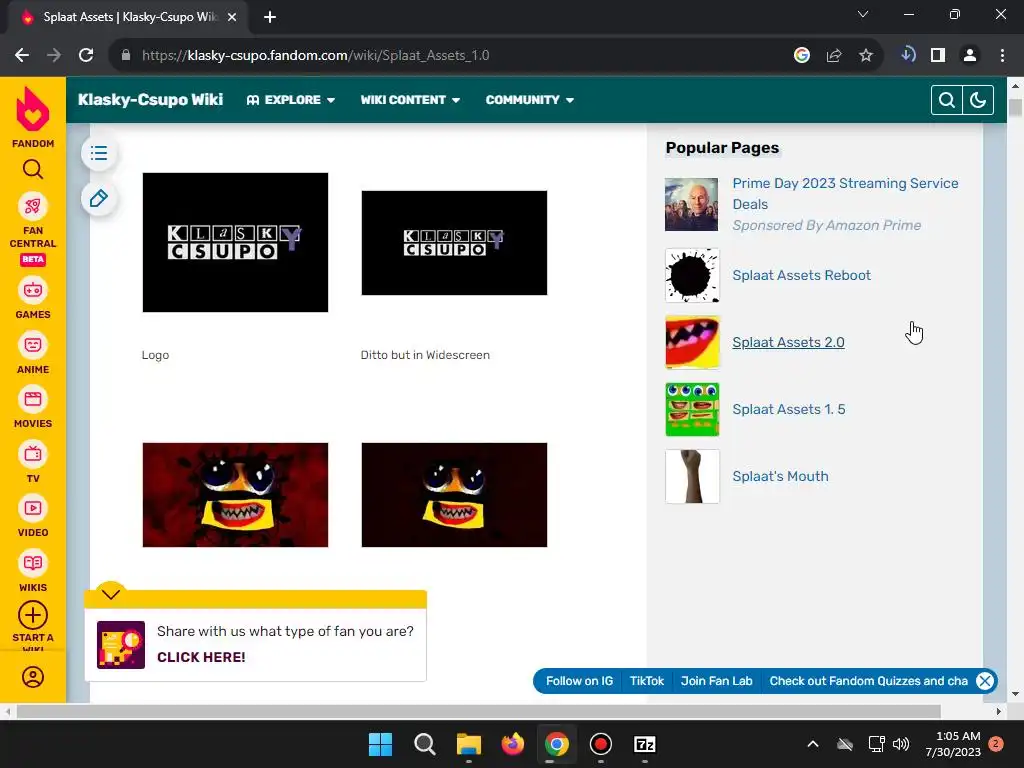This screenshot has height=768, width=1024.
Task: Open the Splaat's Mouth link
Action: point(780,476)
